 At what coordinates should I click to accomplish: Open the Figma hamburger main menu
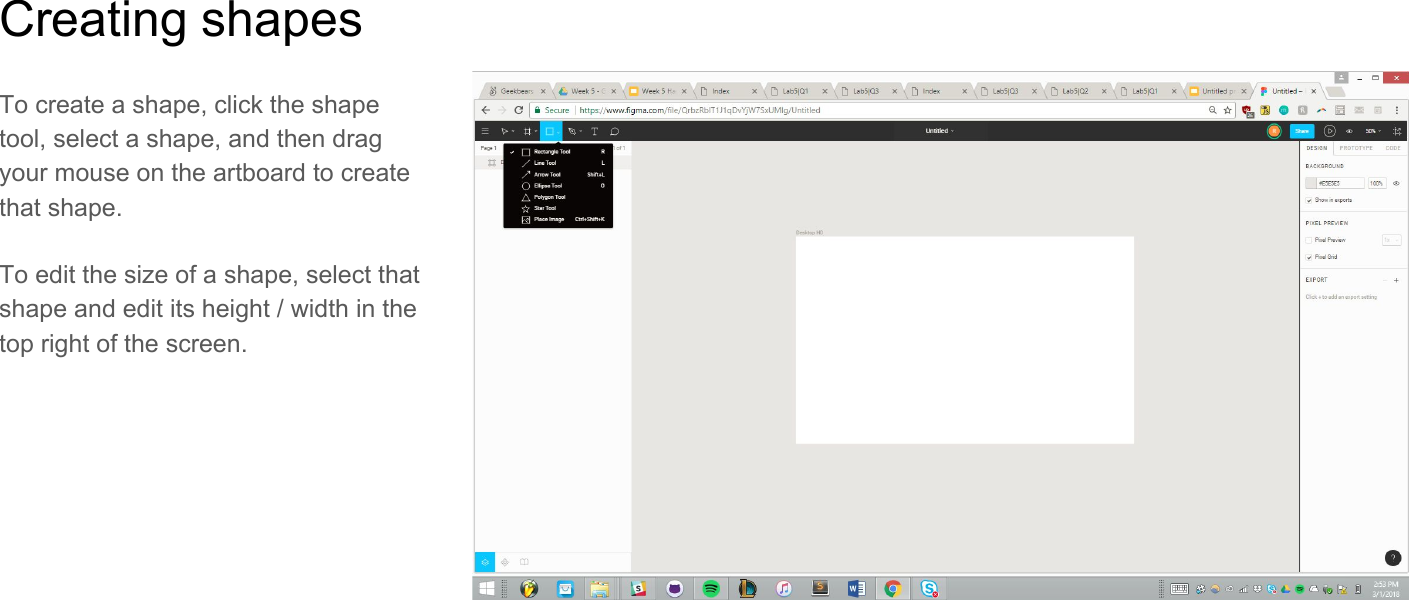[x=485, y=131]
